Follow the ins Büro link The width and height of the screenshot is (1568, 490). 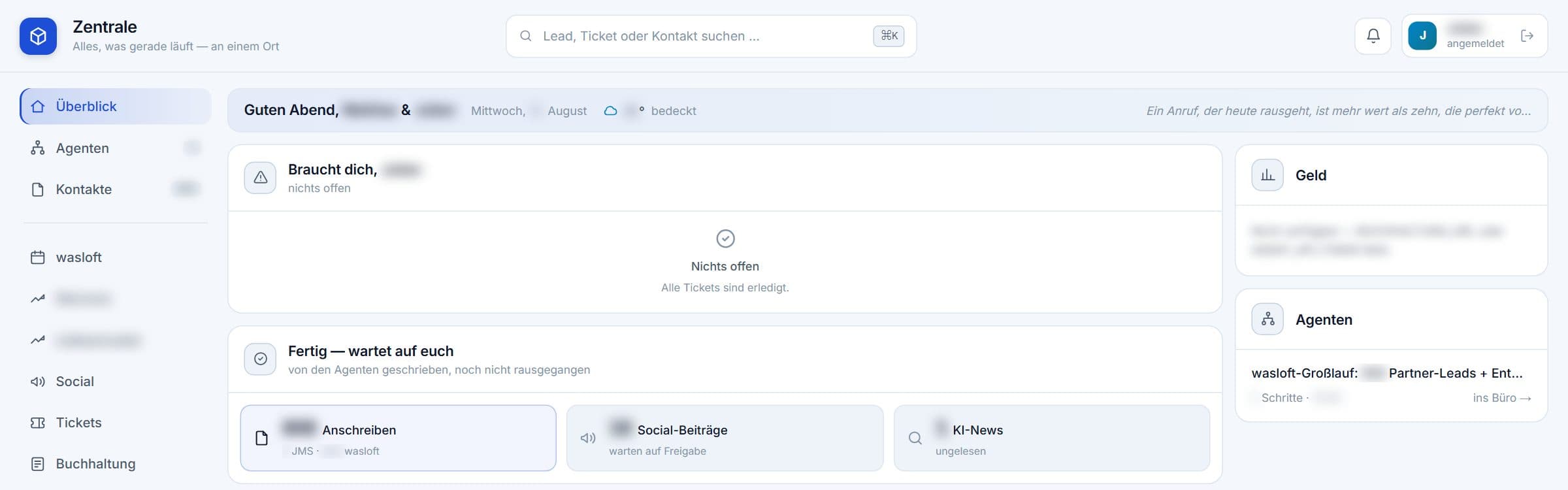pos(1502,398)
